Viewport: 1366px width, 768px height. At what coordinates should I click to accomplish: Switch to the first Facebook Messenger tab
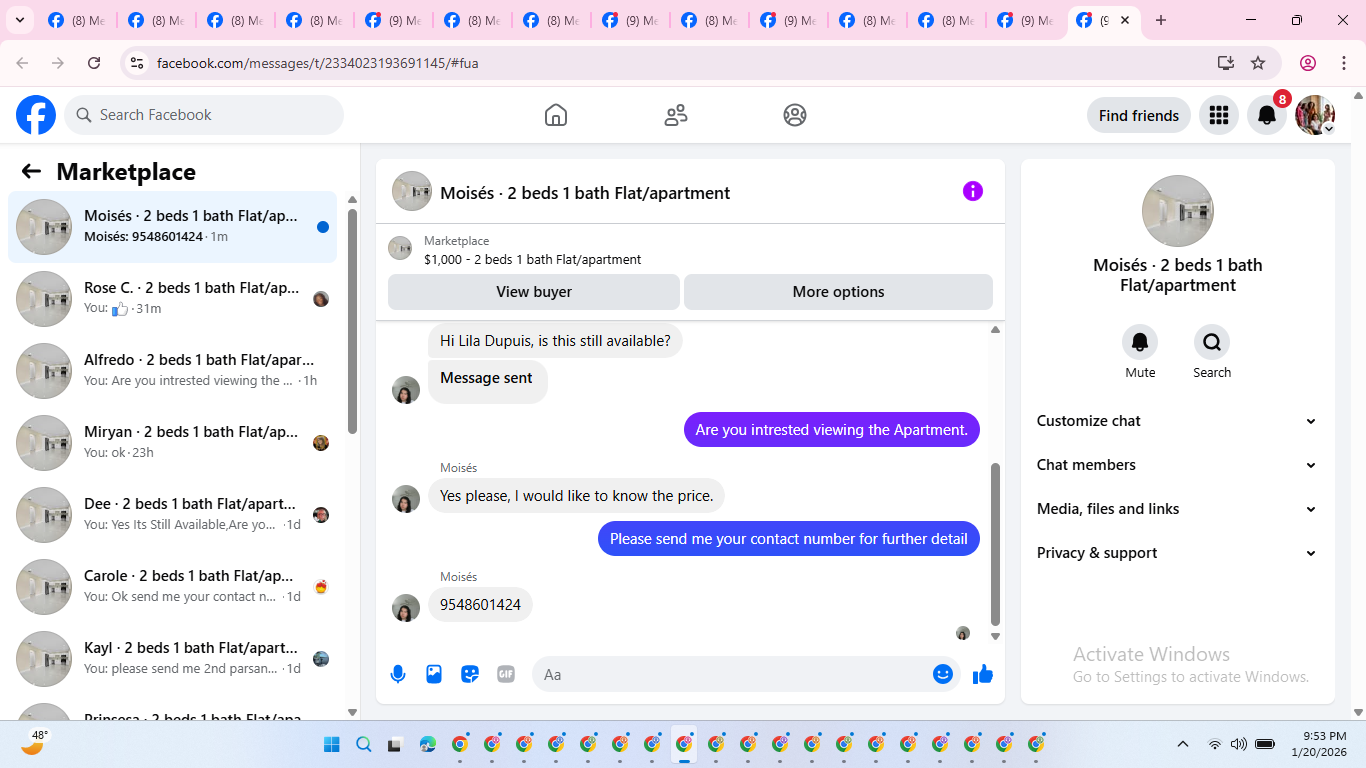[76, 20]
